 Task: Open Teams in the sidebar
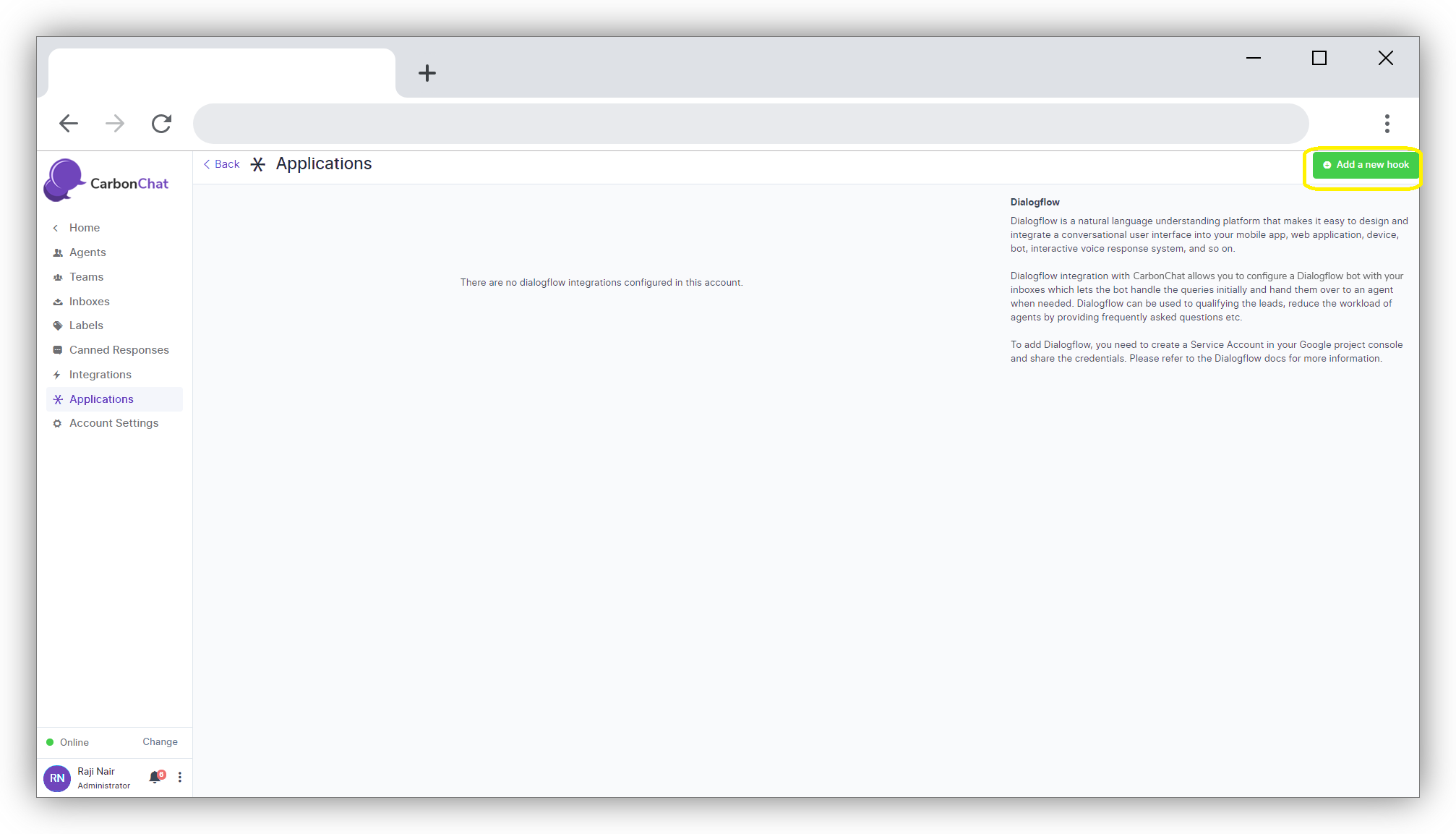[86, 277]
